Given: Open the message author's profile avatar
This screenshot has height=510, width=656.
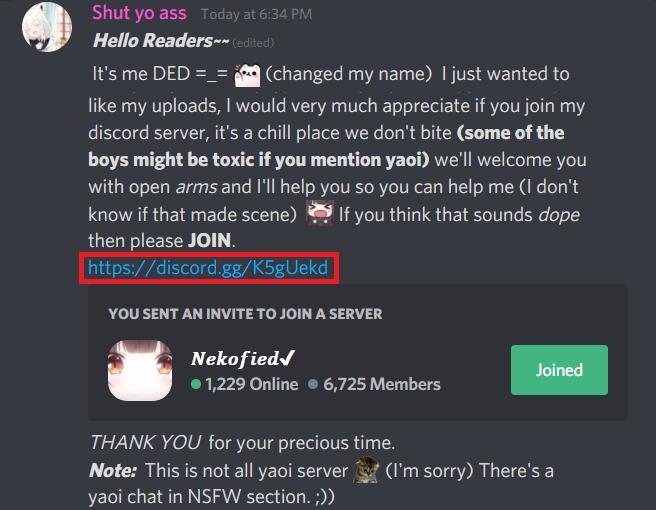Looking at the screenshot, I should point(47,27).
